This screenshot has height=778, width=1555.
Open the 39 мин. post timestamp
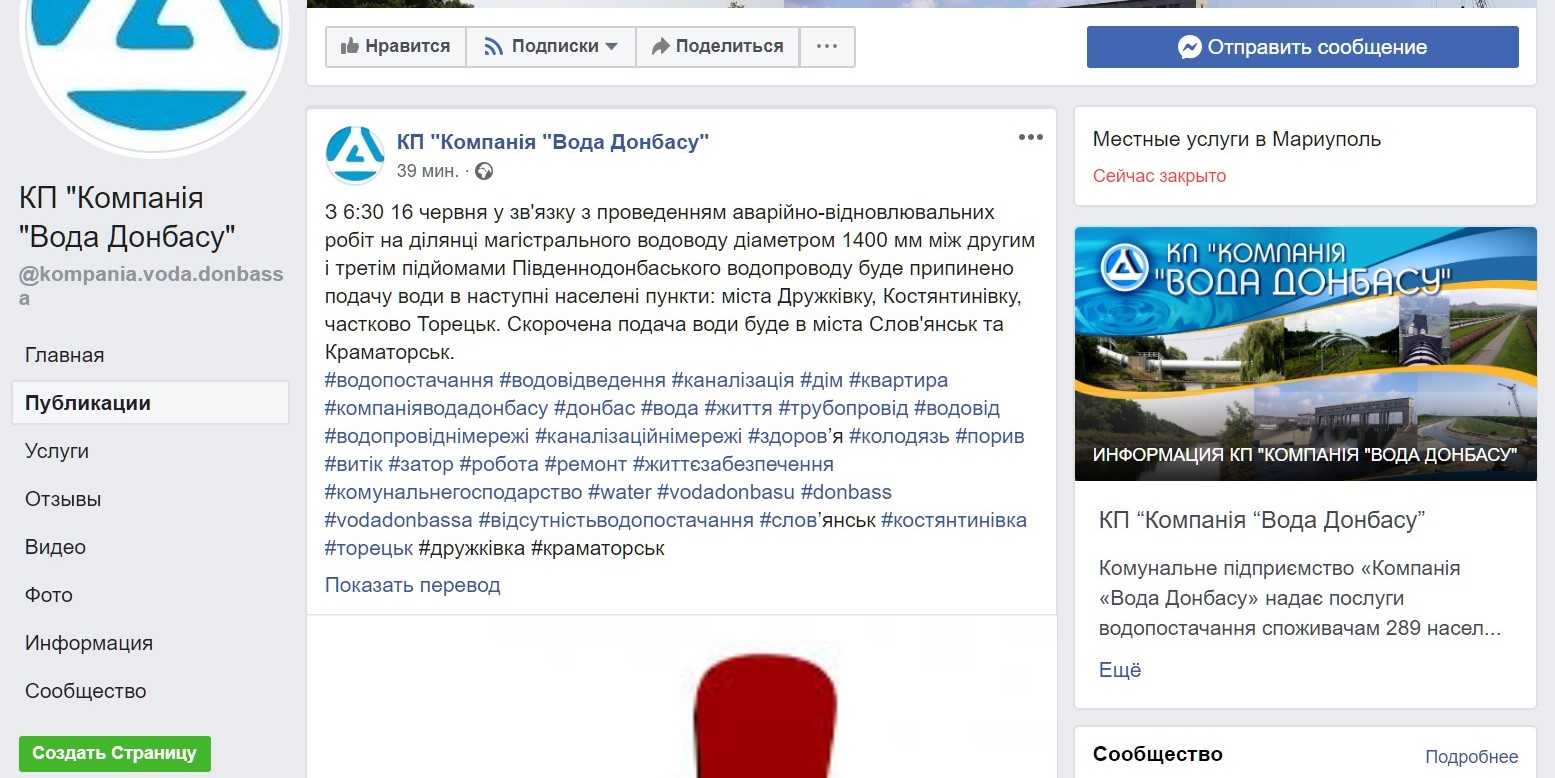click(x=427, y=171)
